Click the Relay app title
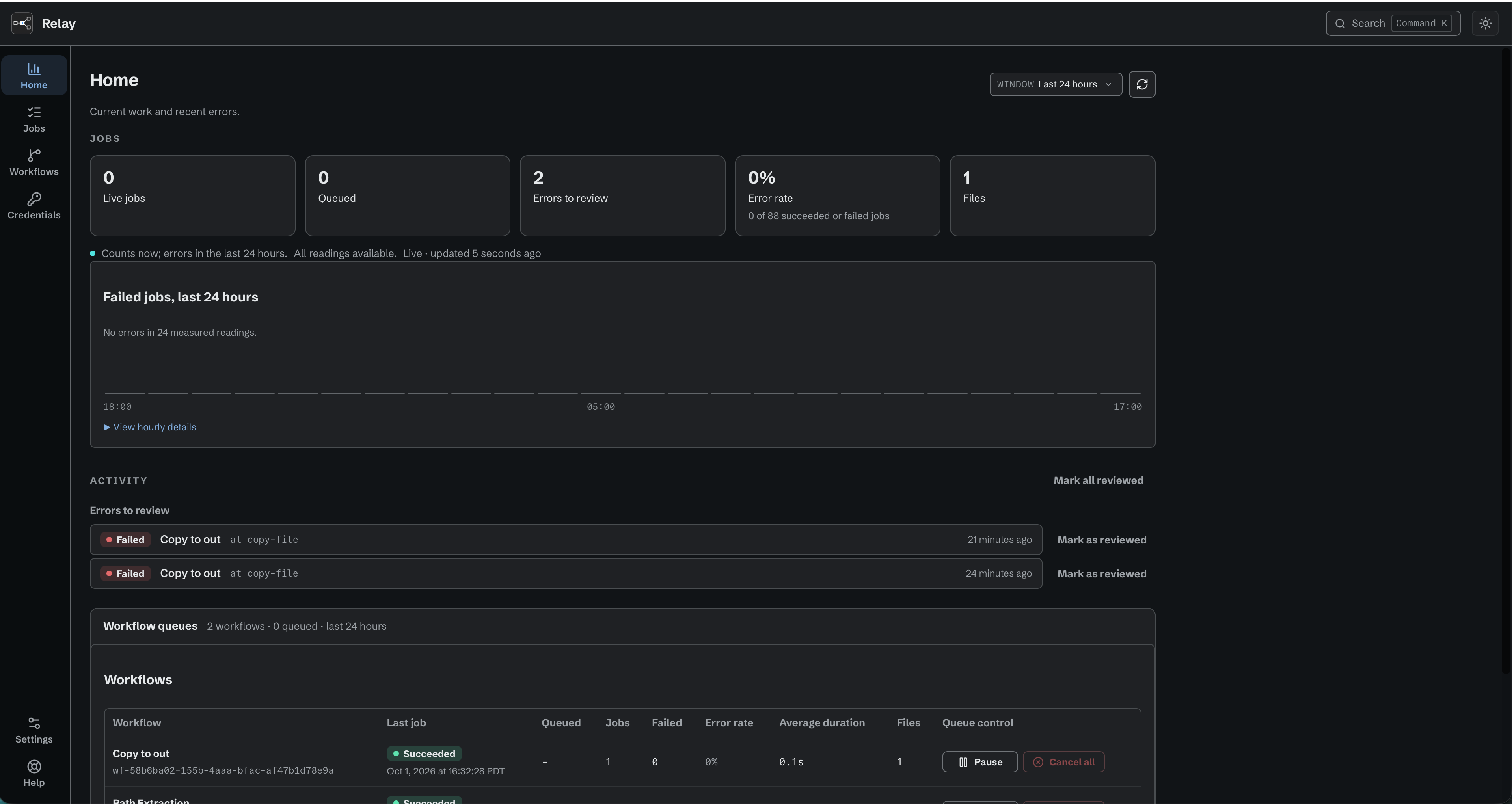This screenshot has height=804, width=1512. coord(59,24)
